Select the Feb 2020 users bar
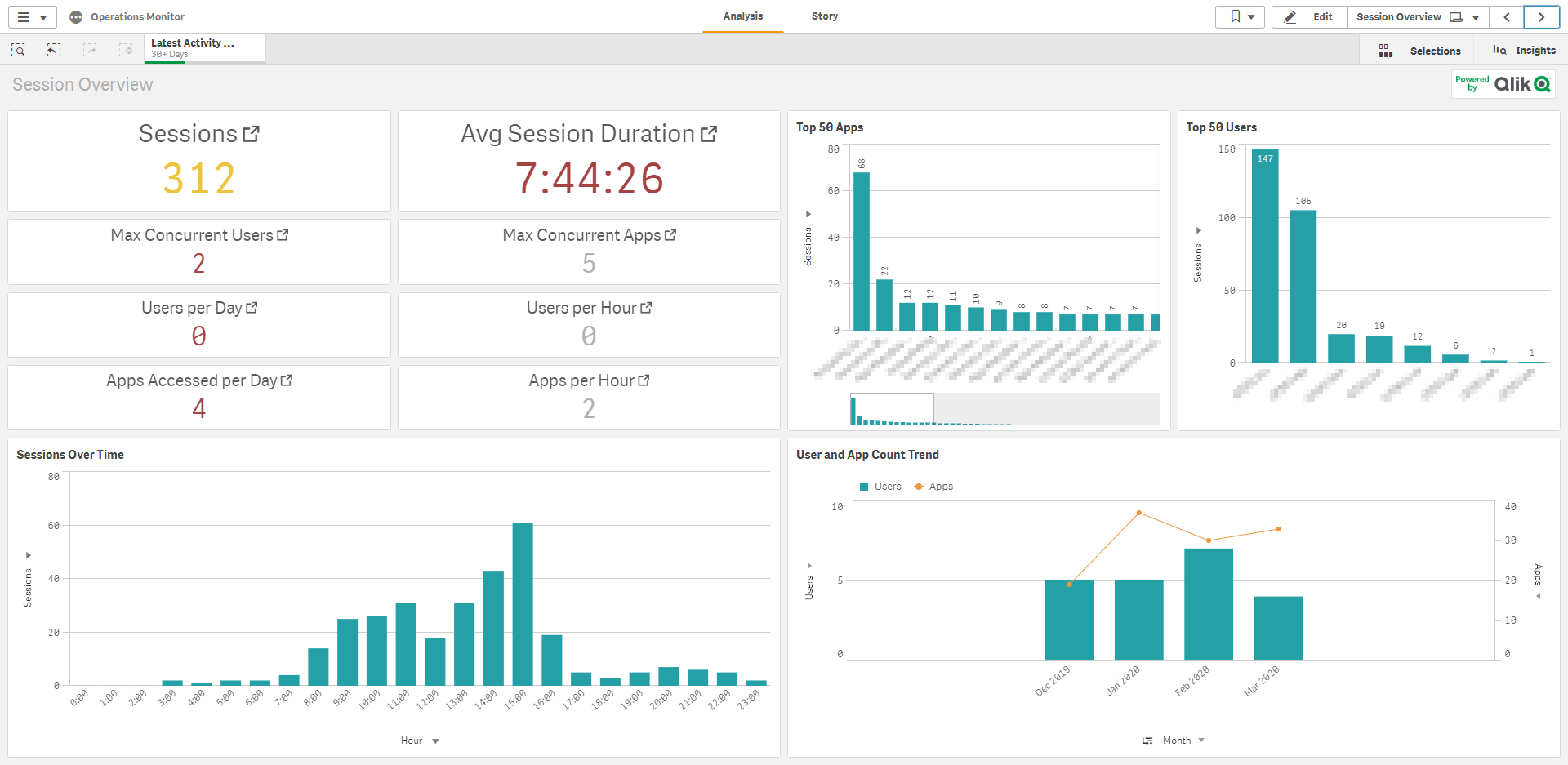This screenshot has width=1568, height=765. pos(1209,604)
